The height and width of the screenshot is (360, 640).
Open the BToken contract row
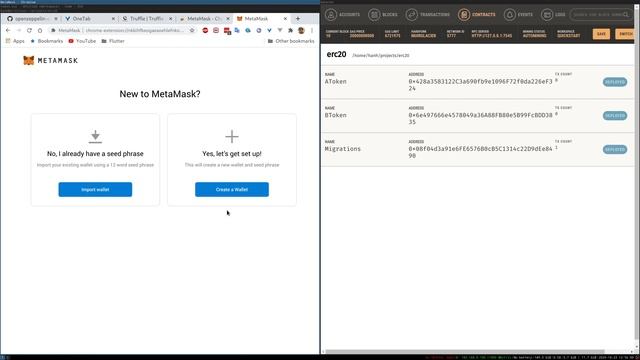coord(478,116)
